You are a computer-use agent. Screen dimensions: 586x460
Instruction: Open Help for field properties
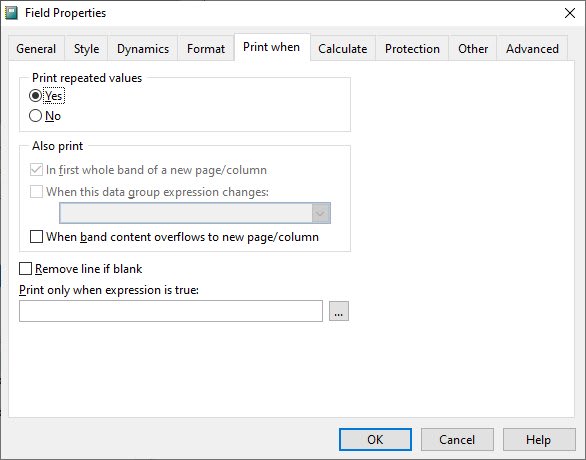point(539,439)
